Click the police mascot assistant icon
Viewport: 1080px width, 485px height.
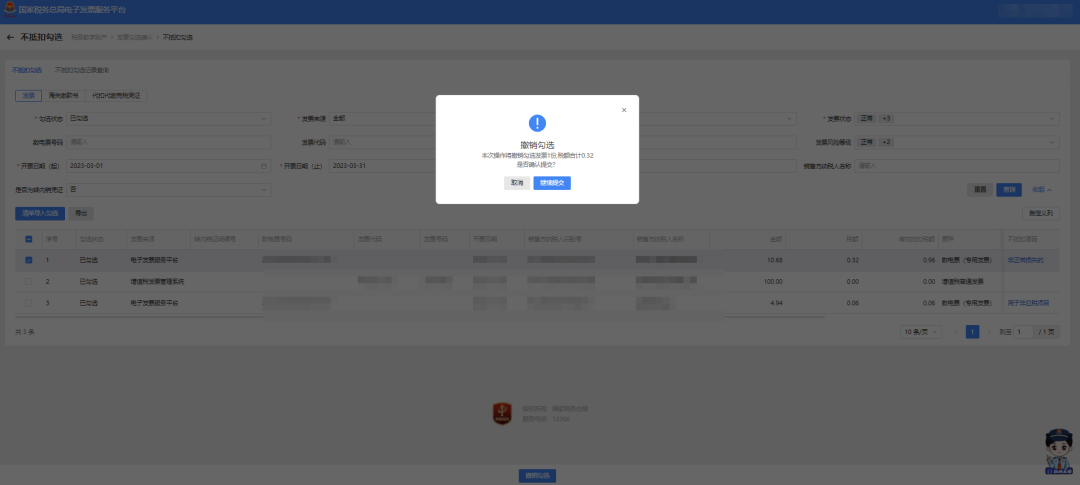click(1059, 451)
